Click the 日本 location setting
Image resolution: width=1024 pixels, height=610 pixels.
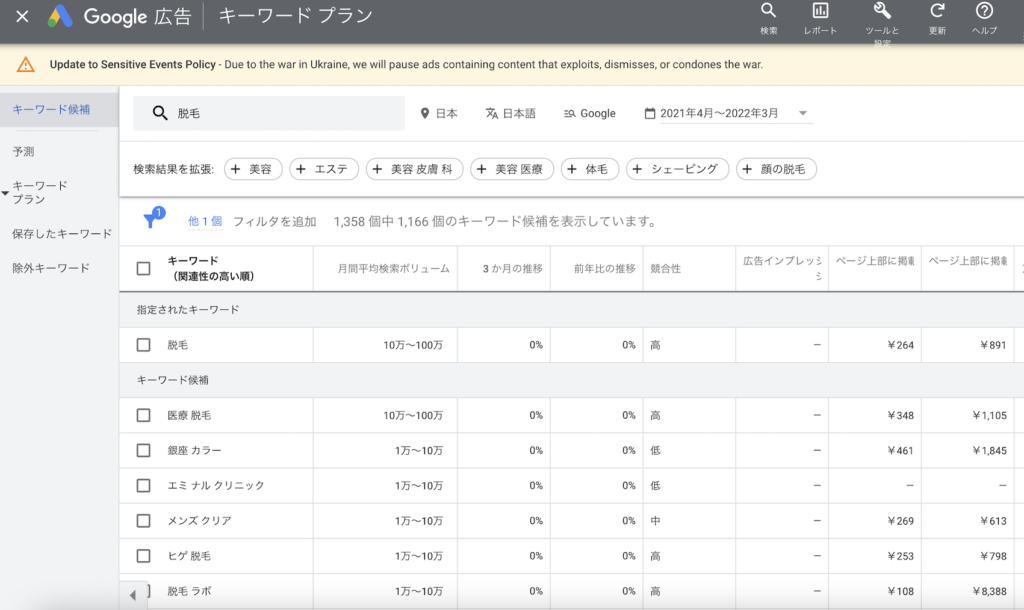pos(439,114)
